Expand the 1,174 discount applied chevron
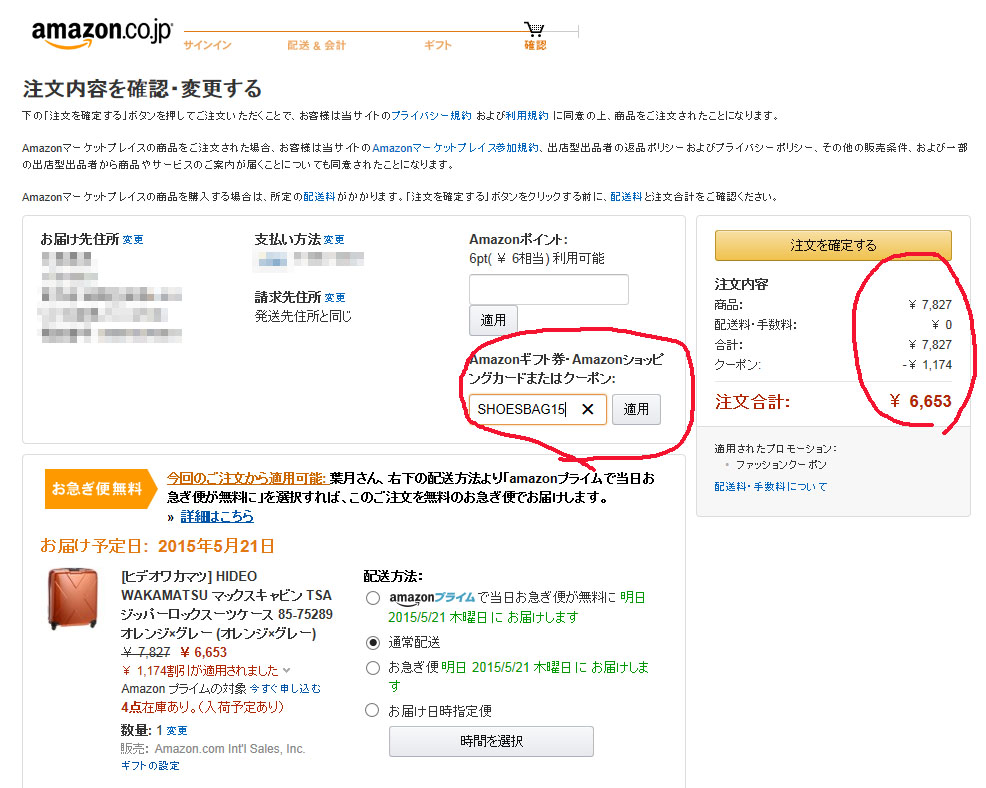 [x=287, y=671]
